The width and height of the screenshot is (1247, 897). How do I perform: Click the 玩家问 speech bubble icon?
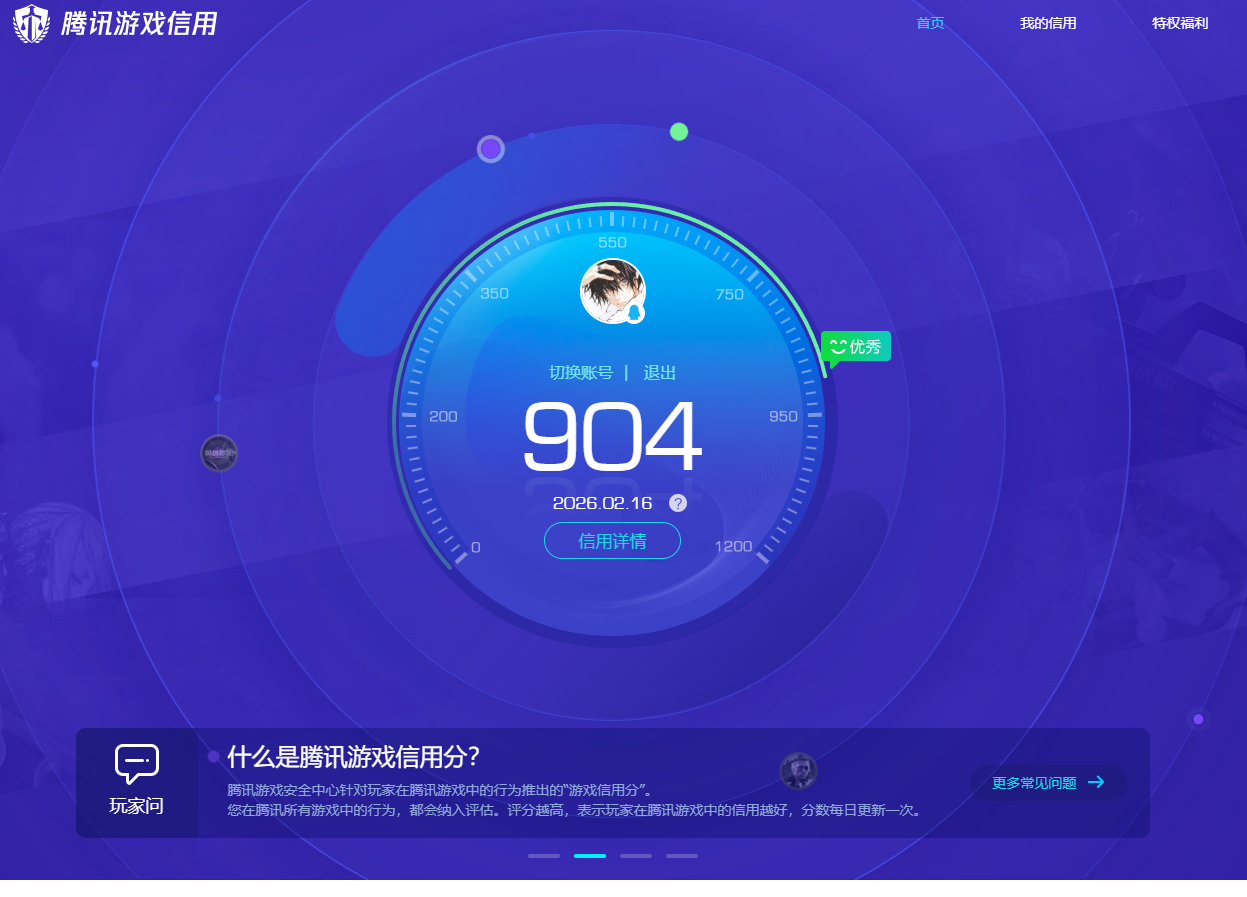137,763
